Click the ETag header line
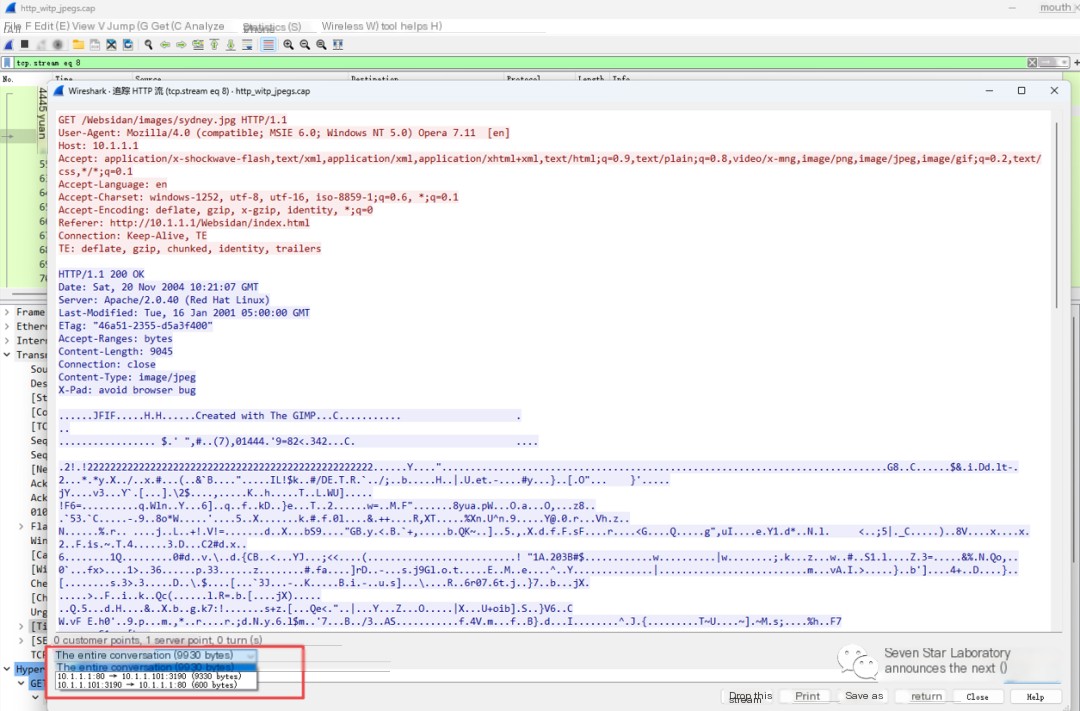The width and height of the screenshot is (1080, 711). [x=136, y=326]
